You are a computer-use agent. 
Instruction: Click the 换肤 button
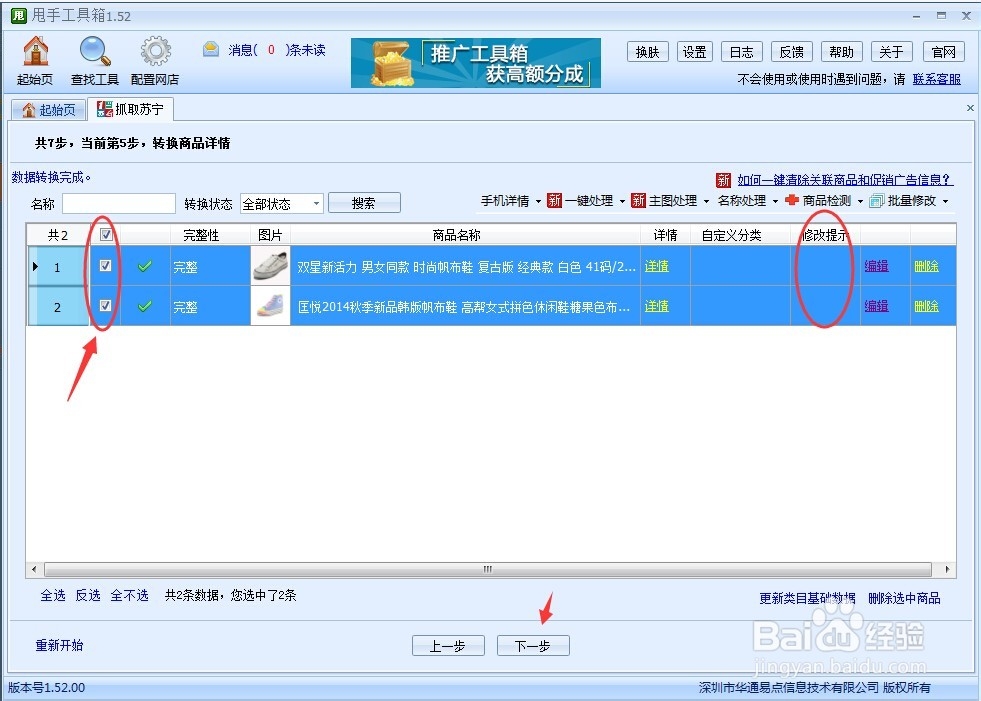point(648,52)
